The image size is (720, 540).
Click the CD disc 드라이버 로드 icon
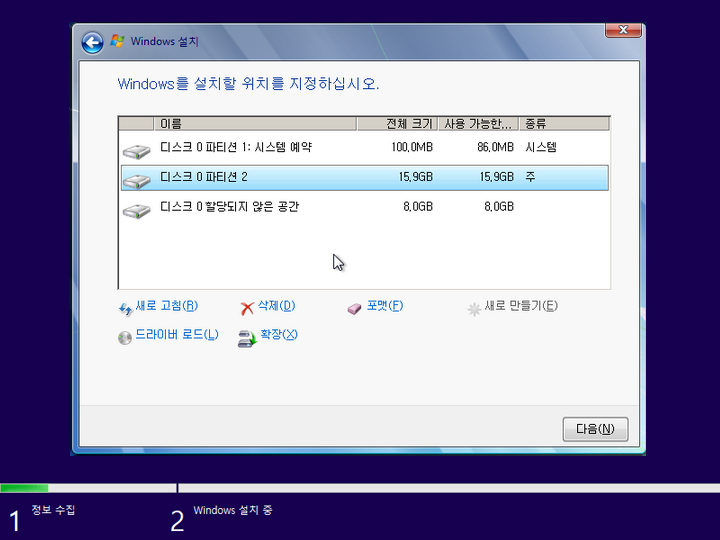click(x=124, y=338)
